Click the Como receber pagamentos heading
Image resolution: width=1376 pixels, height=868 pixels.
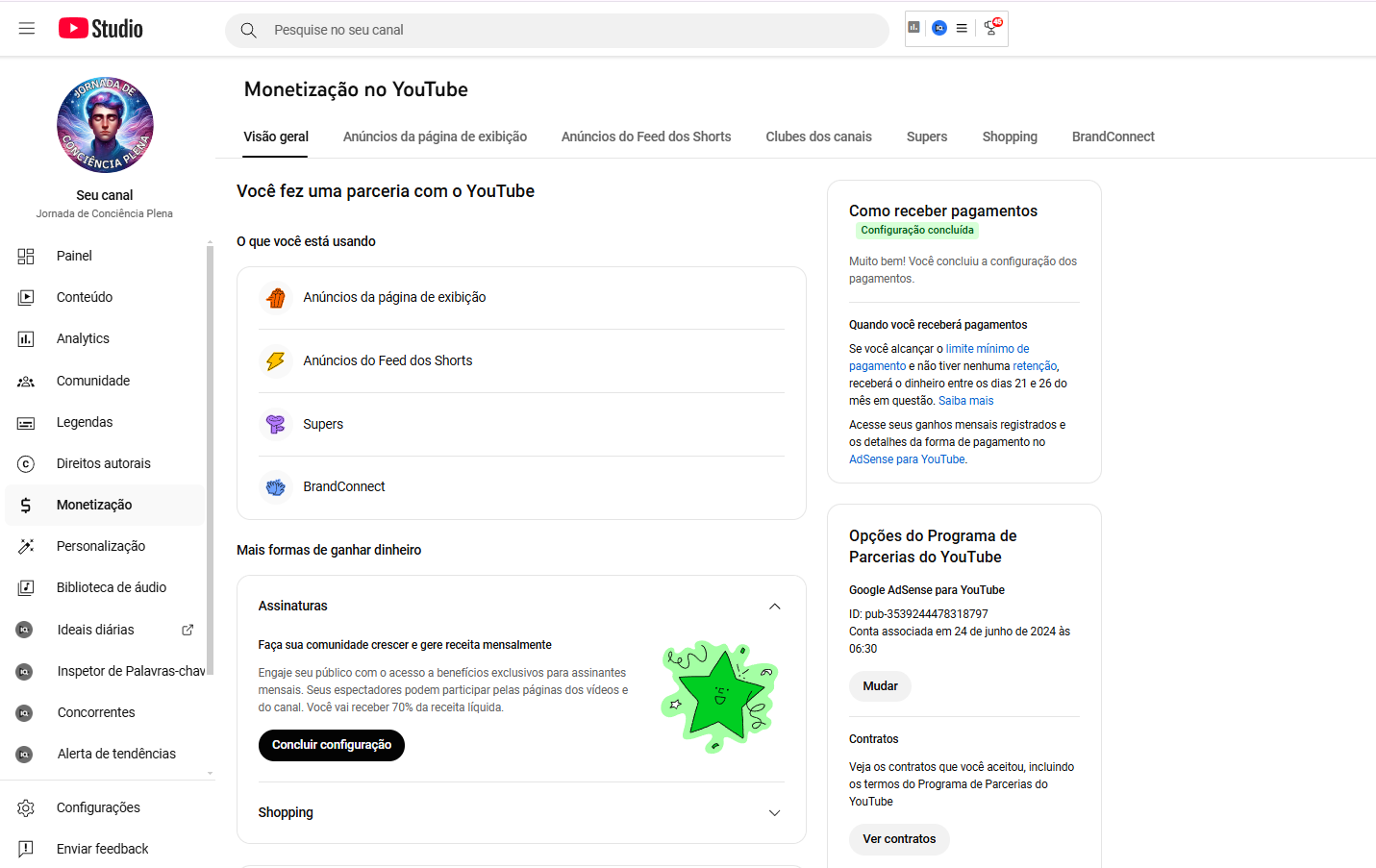[943, 211]
